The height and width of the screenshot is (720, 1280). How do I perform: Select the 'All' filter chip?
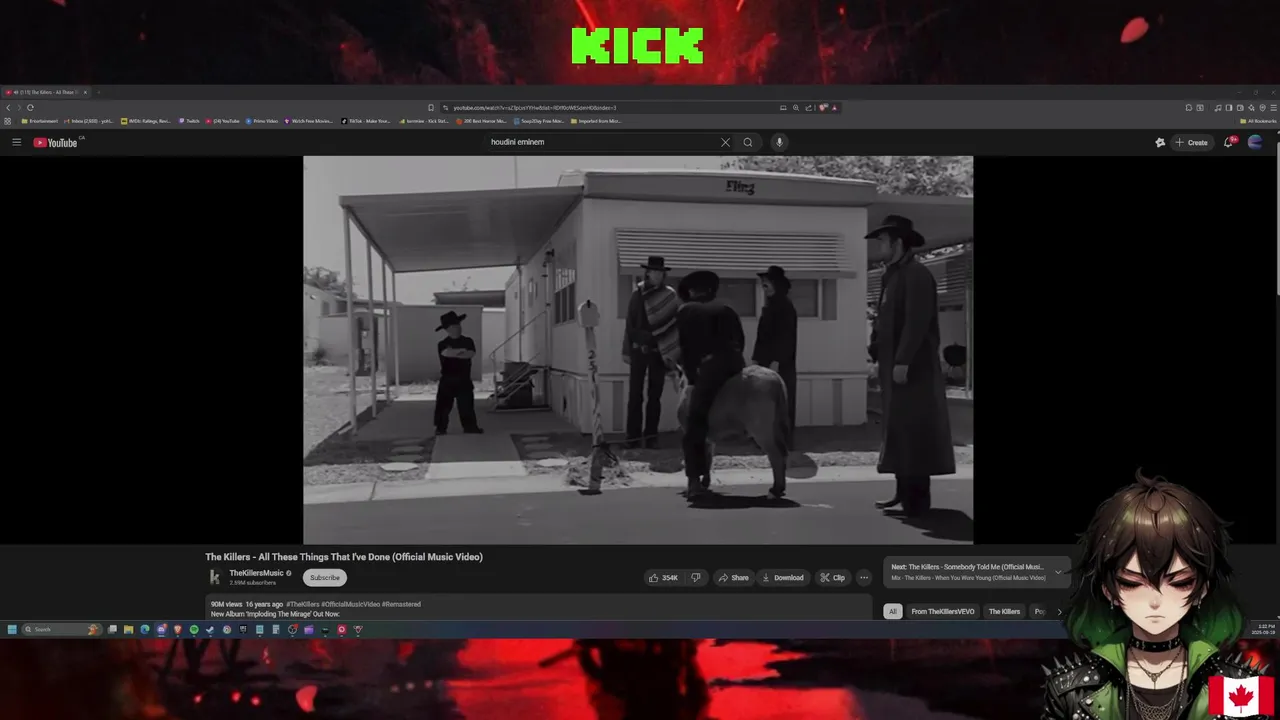(x=893, y=611)
